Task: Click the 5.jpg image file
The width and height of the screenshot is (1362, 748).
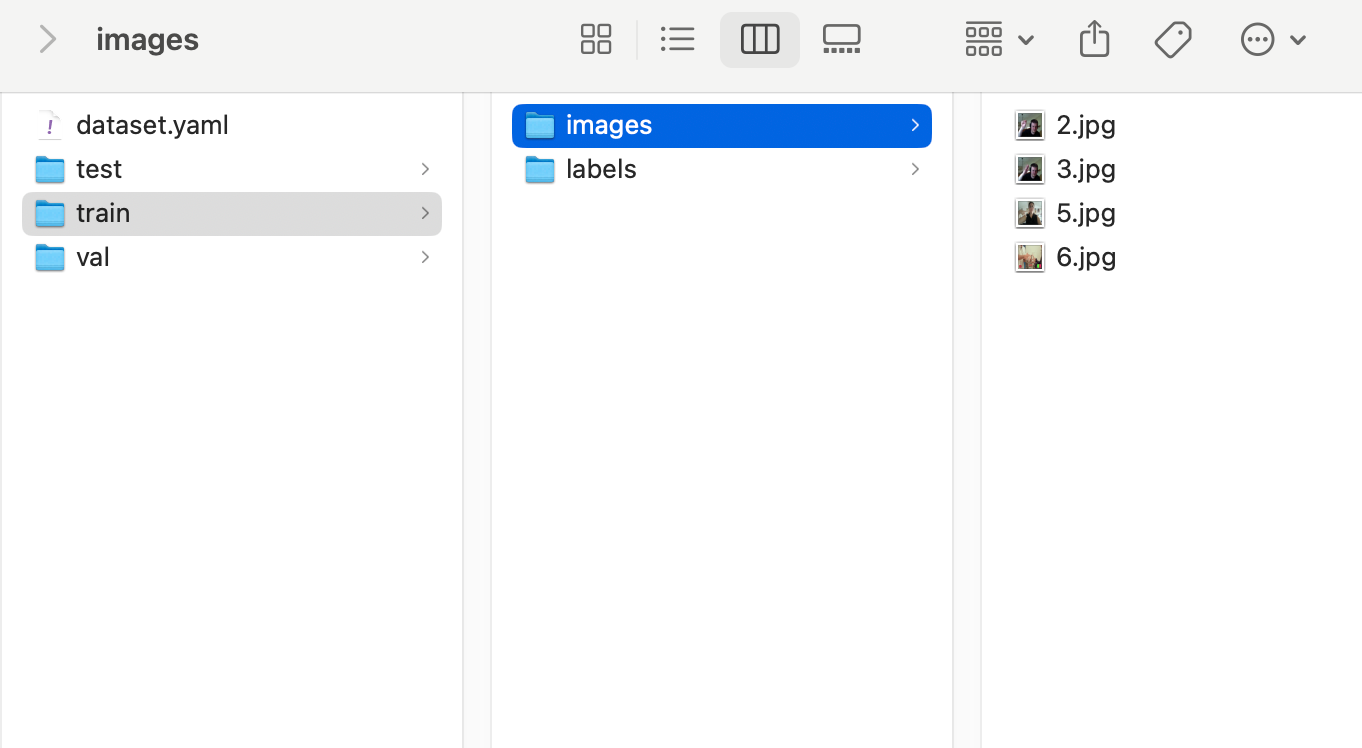Action: pyautogui.click(x=1086, y=213)
